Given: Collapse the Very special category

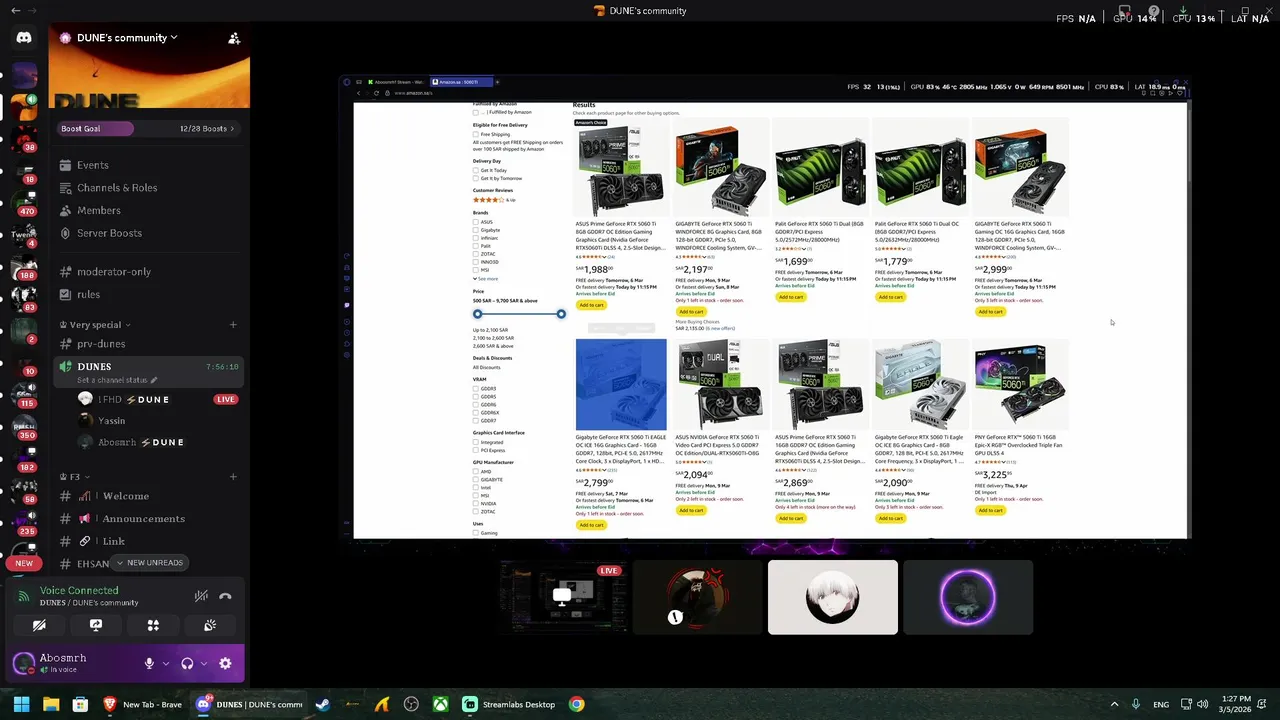Looking at the screenshot, I should (x=95, y=325).
